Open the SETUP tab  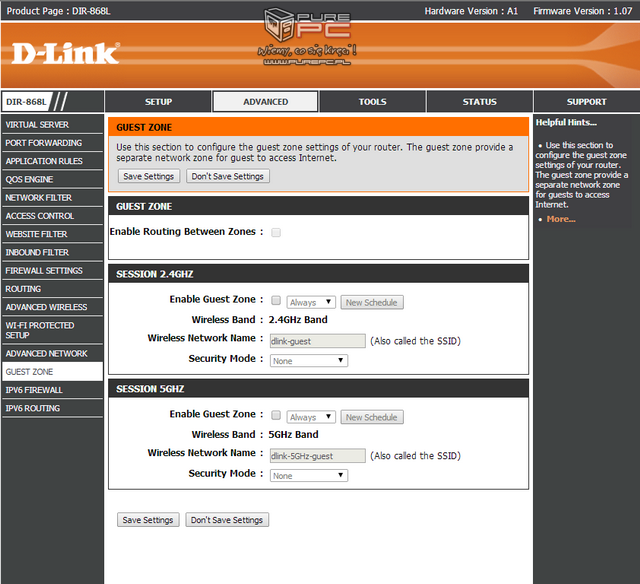tap(158, 102)
